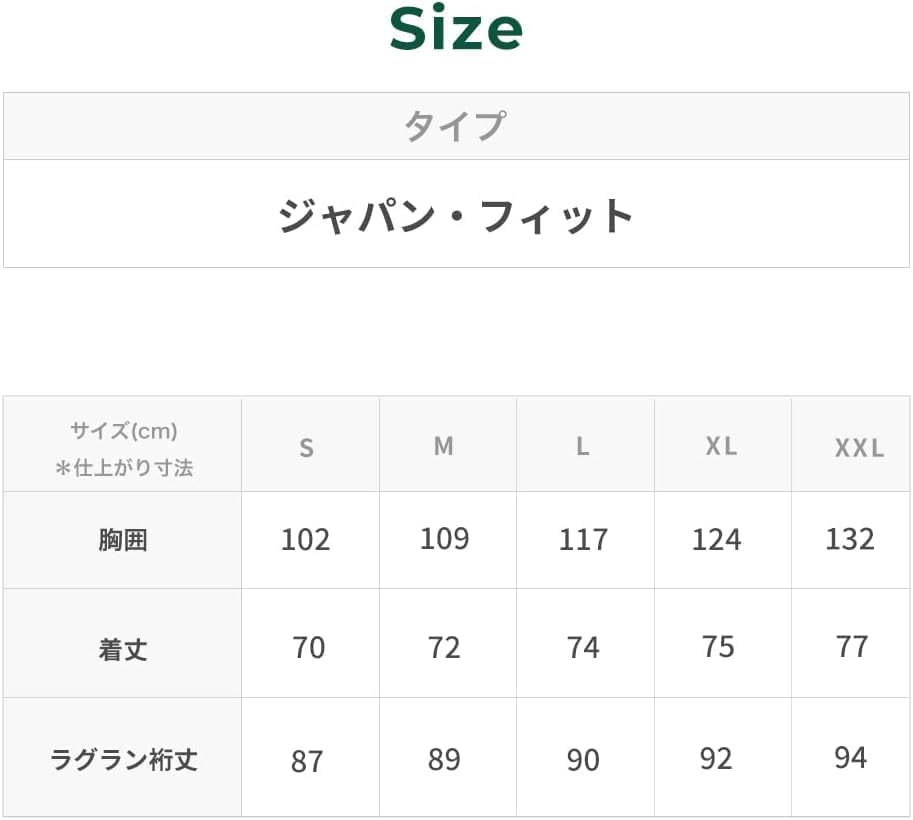Click the chest value 102
Image resolution: width=913 pixels, height=820 pixels.
[x=305, y=540]
